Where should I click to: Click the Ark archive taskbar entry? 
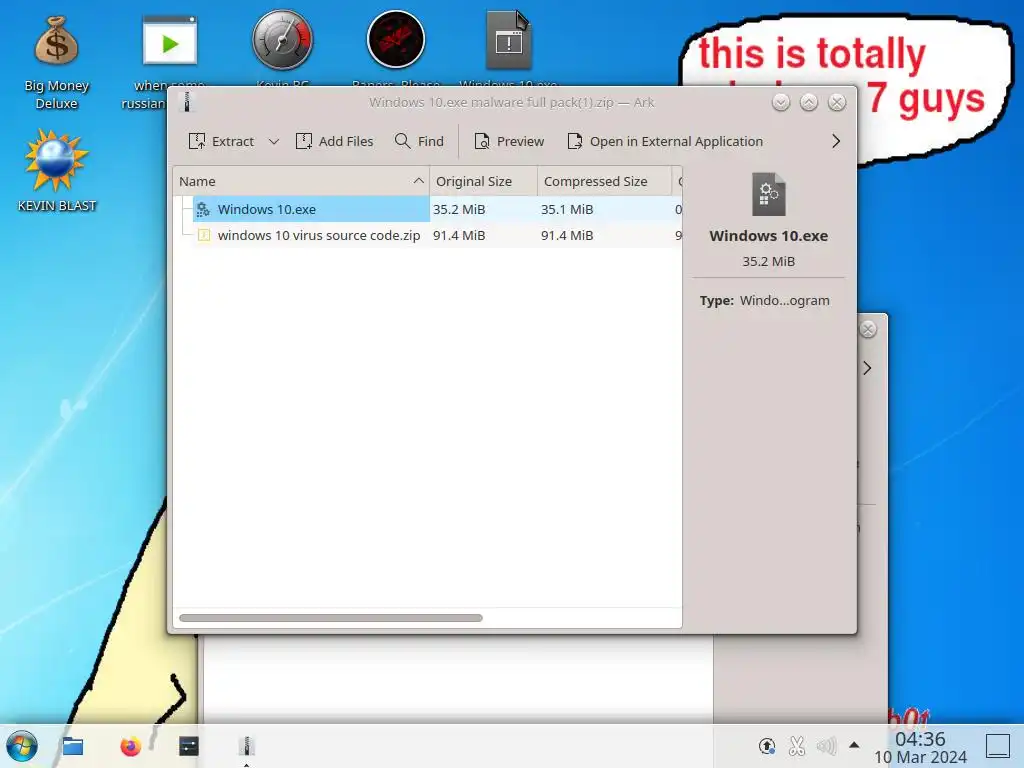click(x=246, y=746)
